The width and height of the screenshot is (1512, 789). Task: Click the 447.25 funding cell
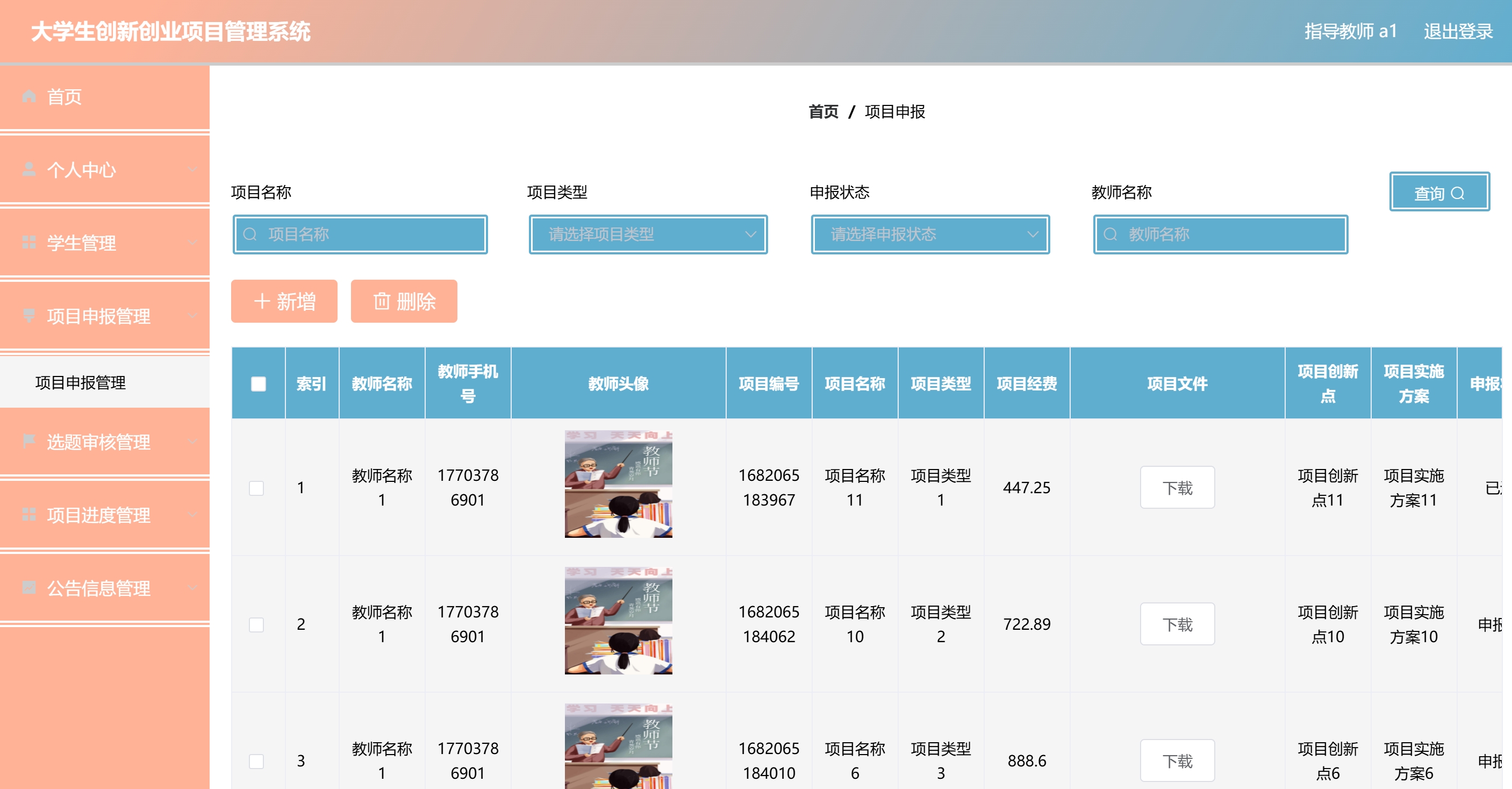(1027, 488)
